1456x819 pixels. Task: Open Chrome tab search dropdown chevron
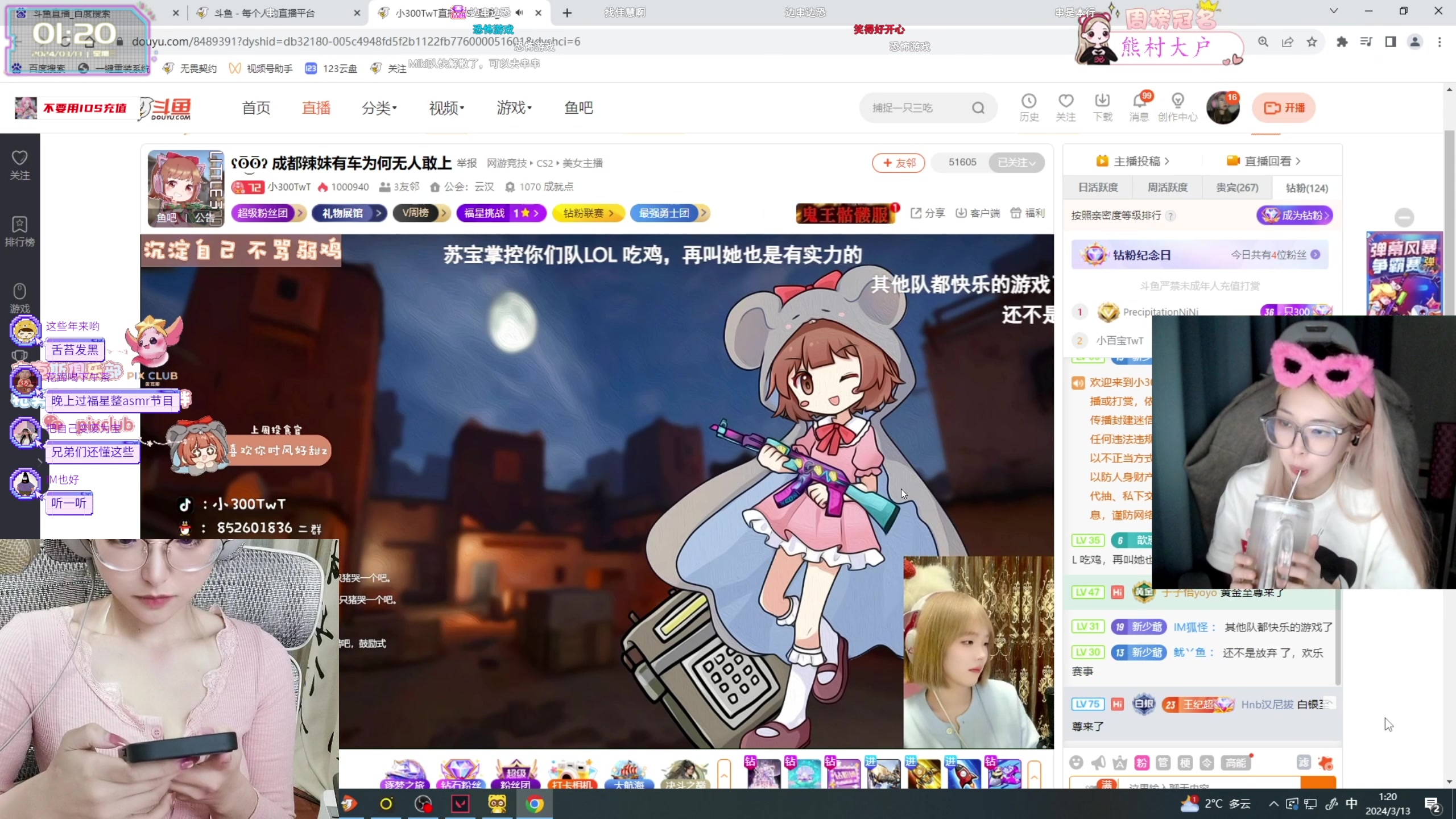tap(1334, 11)
